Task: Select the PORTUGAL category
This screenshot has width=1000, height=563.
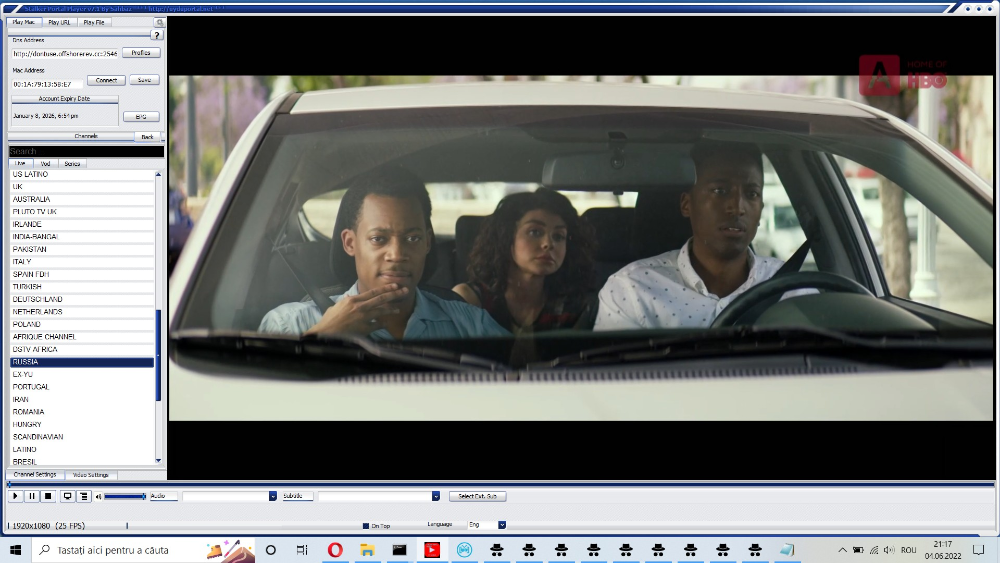Action: (82, 387)
